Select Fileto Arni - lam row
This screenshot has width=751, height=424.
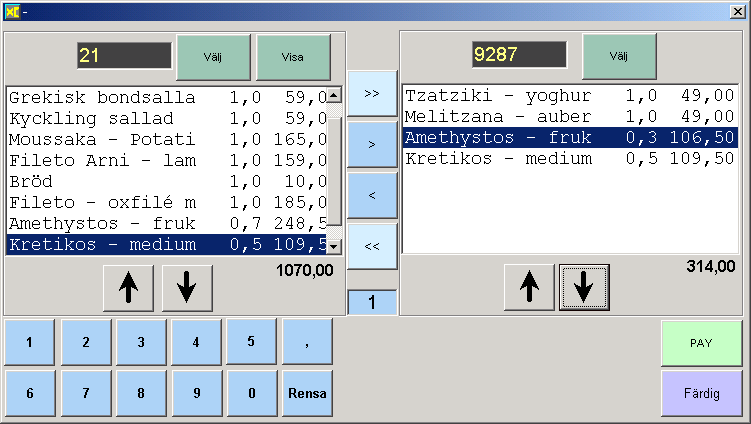167,160
